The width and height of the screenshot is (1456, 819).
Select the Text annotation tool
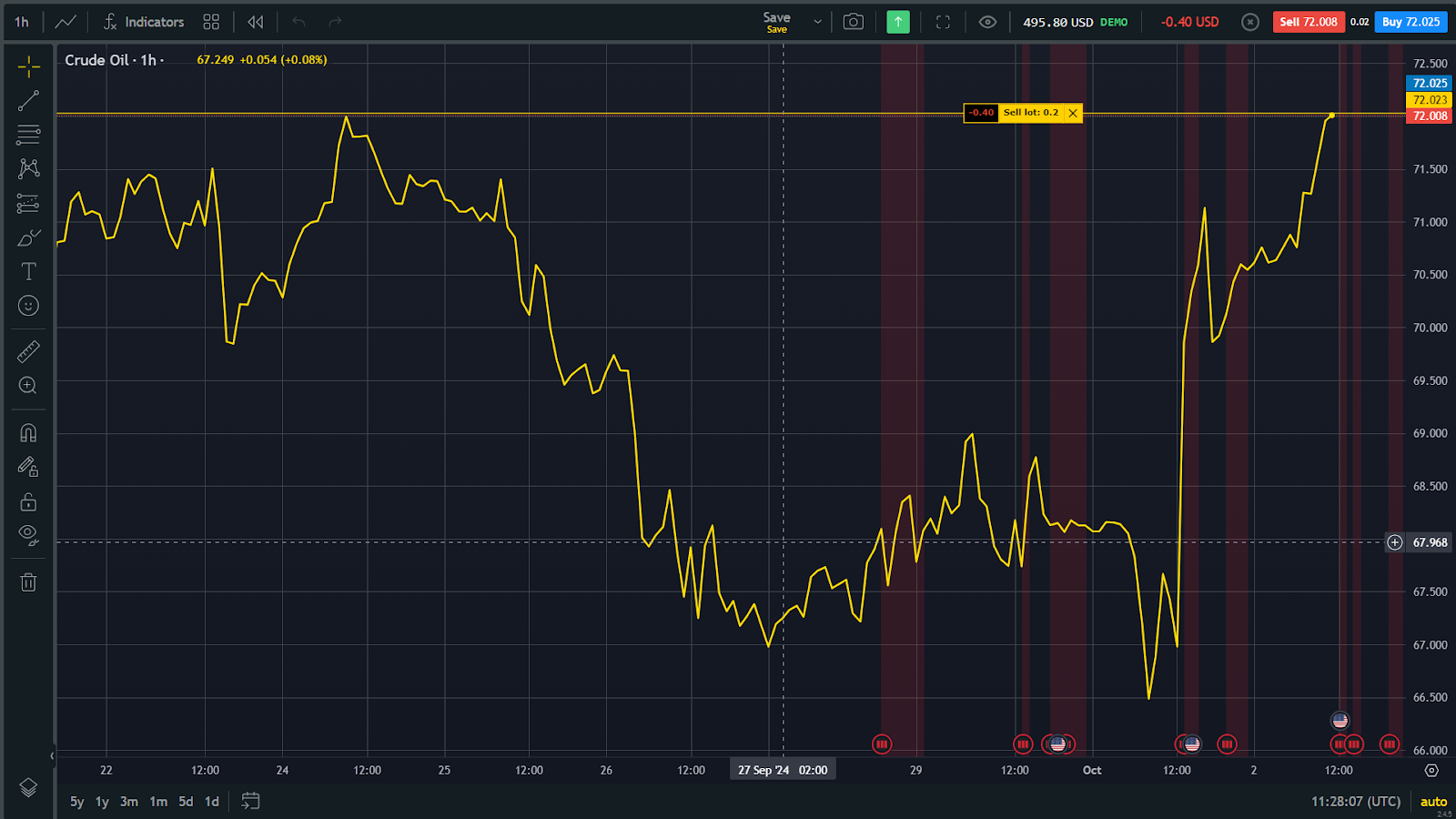pos(28,271)
